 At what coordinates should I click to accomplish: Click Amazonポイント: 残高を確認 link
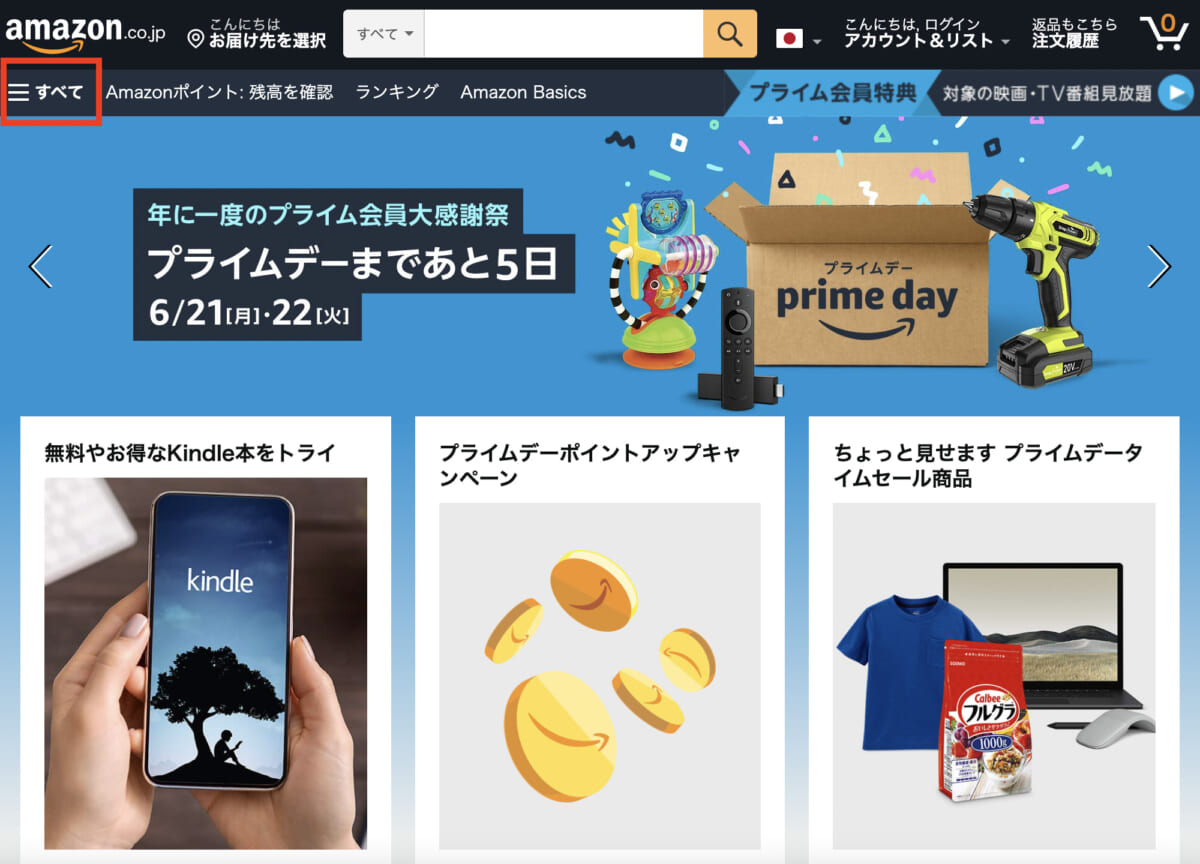click(x=219, y=92)
